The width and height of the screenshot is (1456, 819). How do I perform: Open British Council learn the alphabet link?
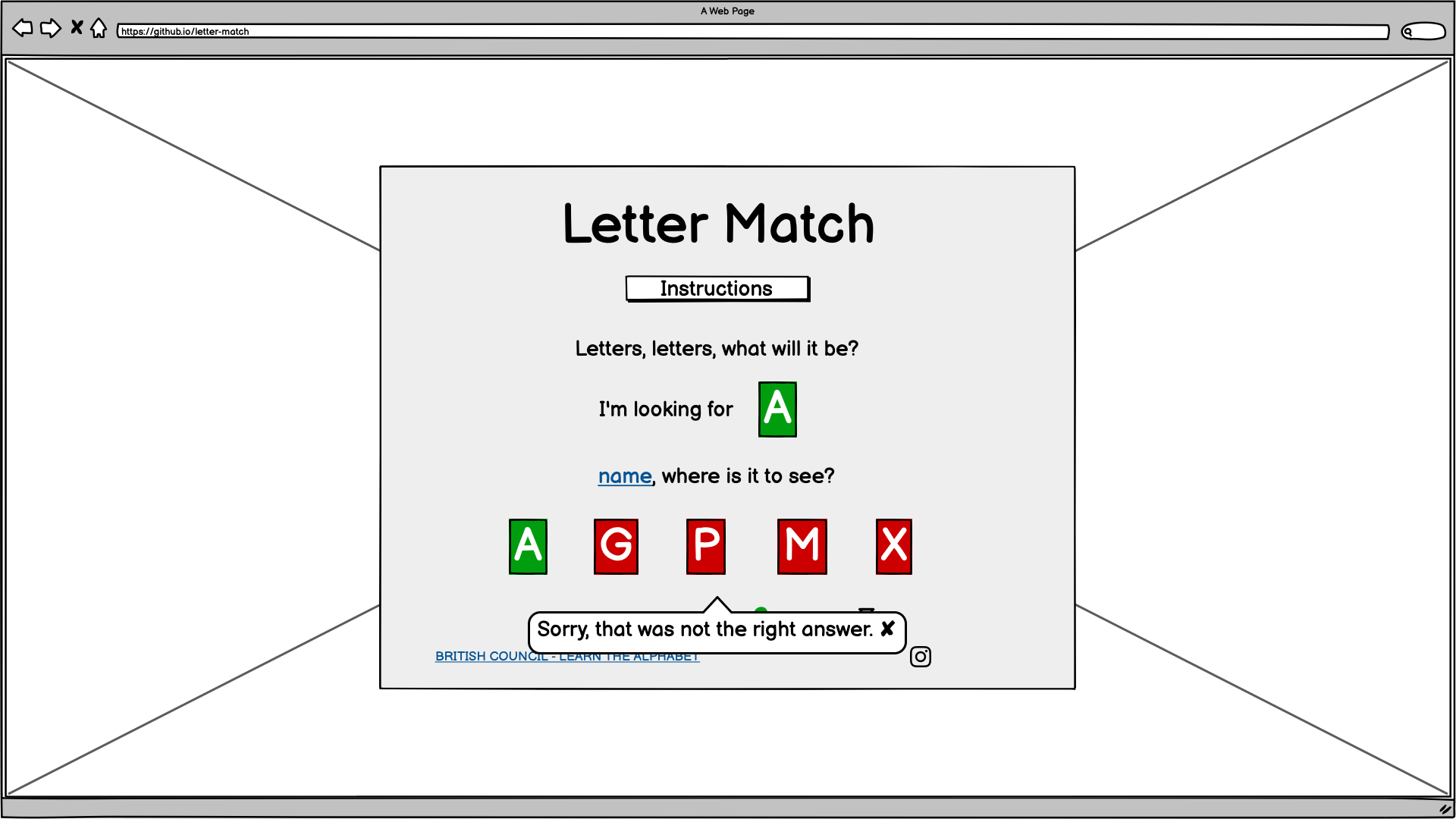pos(567,656)
